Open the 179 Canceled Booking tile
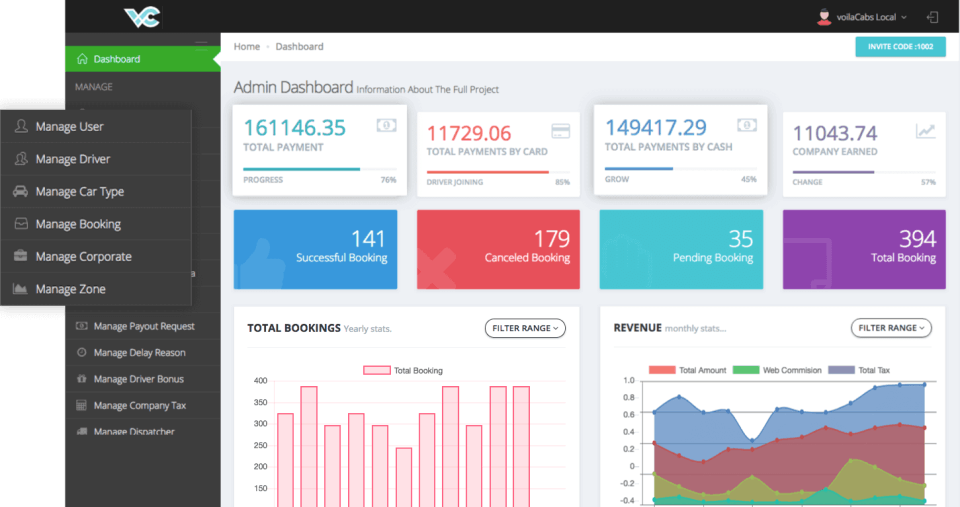960x507 pixels. pyautogui.click(x=498, y=249)
